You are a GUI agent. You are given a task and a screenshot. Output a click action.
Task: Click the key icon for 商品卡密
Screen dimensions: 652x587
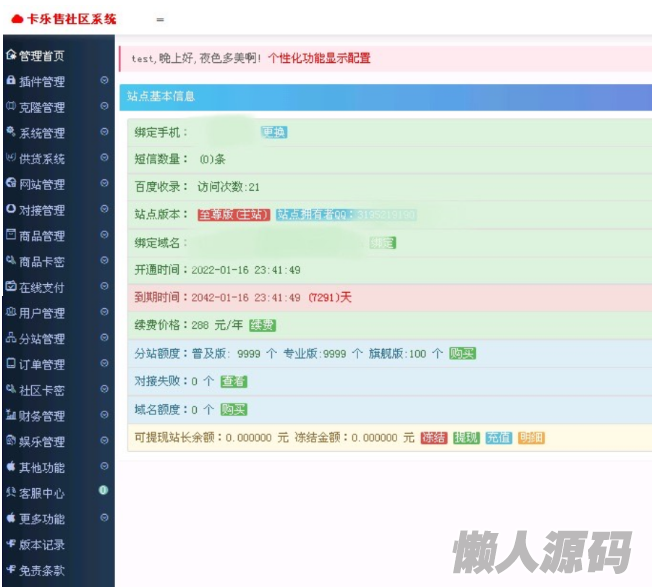[11, 260]
